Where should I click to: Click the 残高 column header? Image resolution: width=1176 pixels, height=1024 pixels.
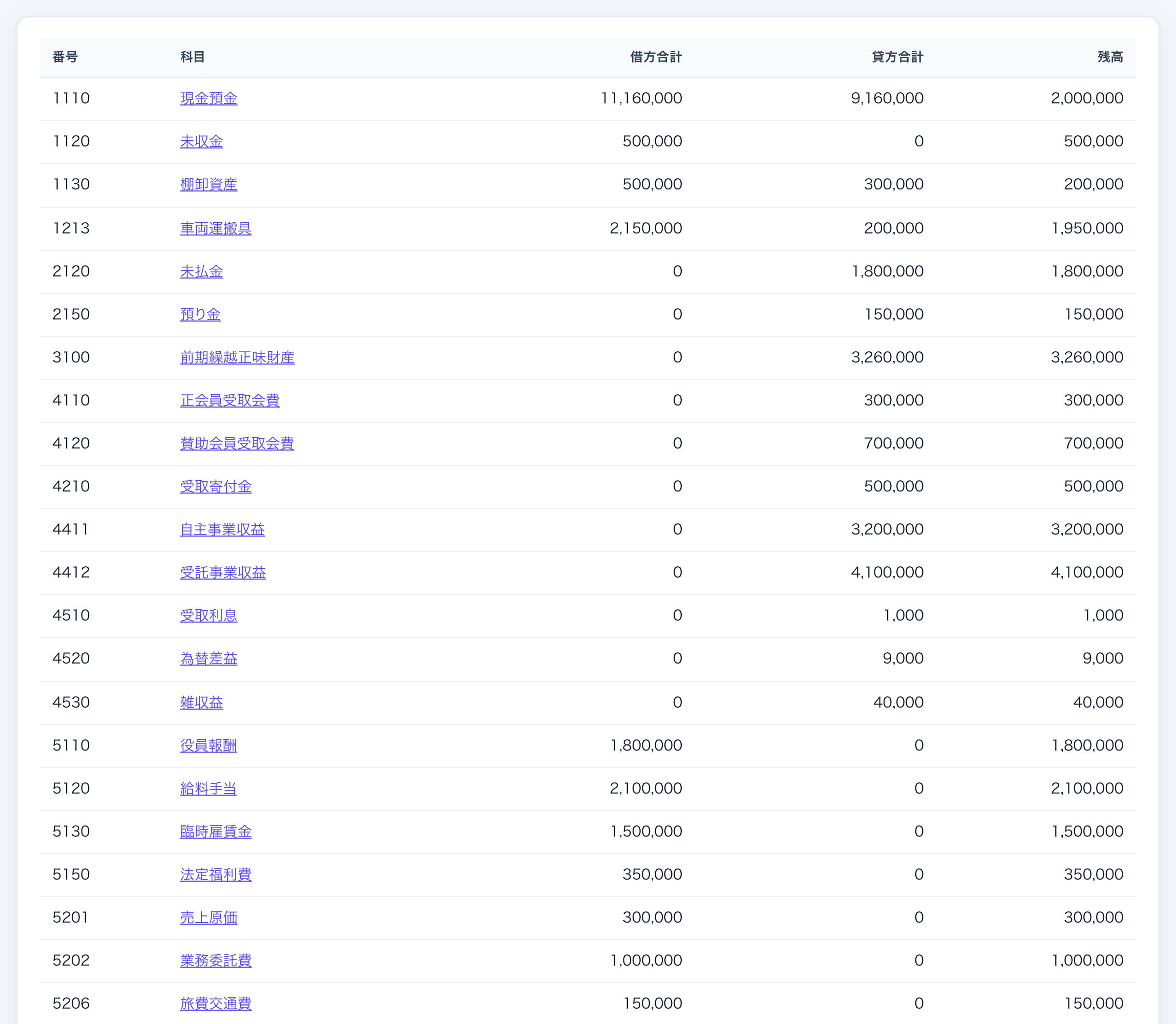[1110, 56]
